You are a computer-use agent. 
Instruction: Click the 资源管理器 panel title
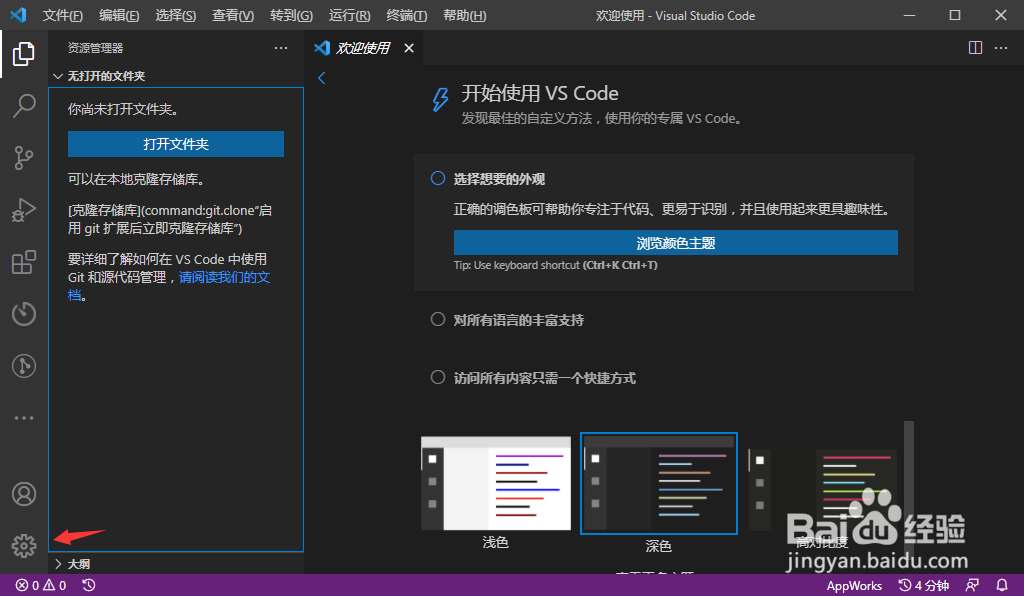95,48
